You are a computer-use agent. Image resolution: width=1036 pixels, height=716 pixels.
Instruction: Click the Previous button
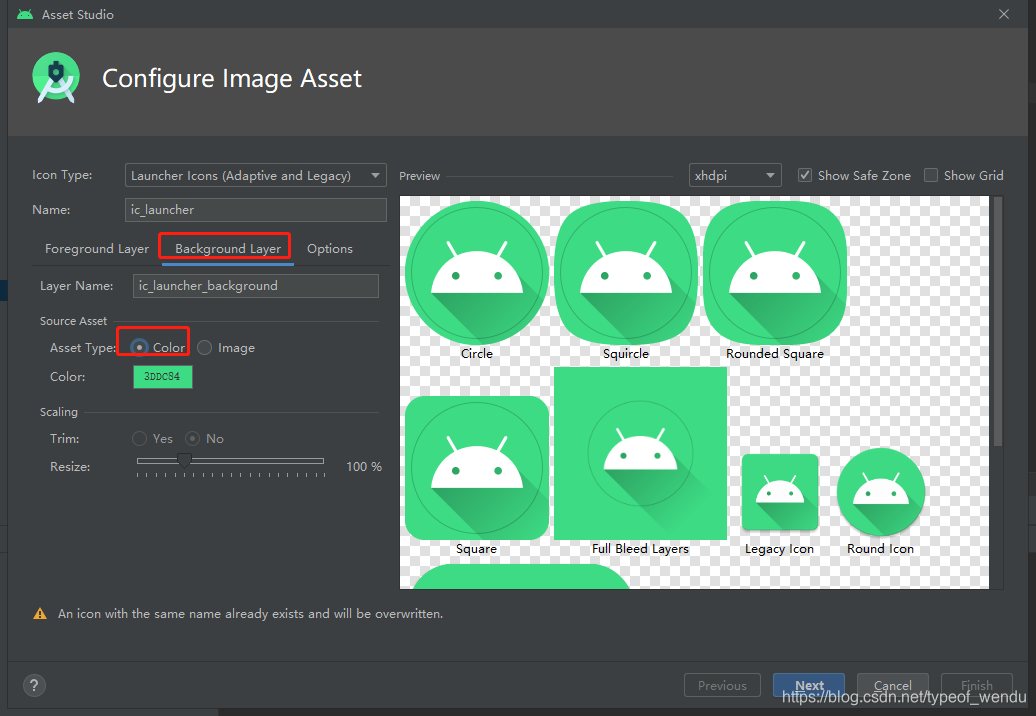[722, 685]
